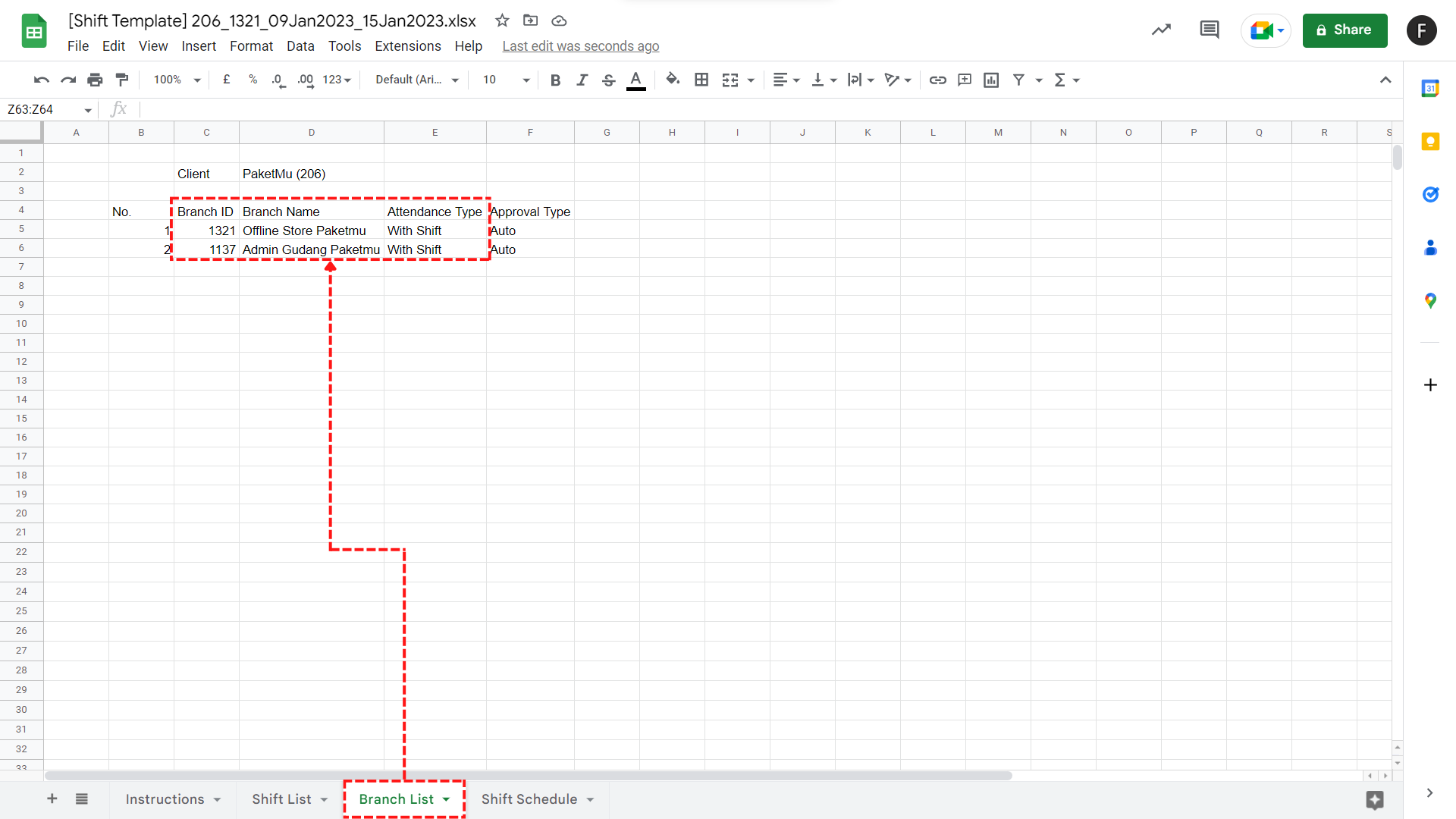The width and height of the screenshot is (1456, 819).
Task: Open the zoom level dropdown
Action: pos(177,80)
